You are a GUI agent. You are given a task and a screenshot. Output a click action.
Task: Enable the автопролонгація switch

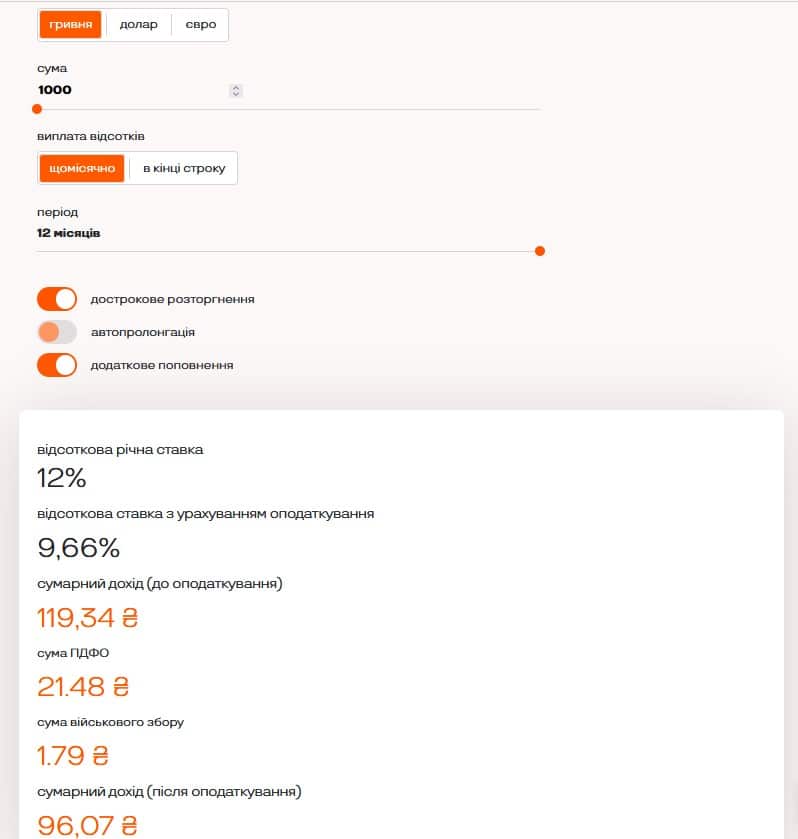coord(57,332)
